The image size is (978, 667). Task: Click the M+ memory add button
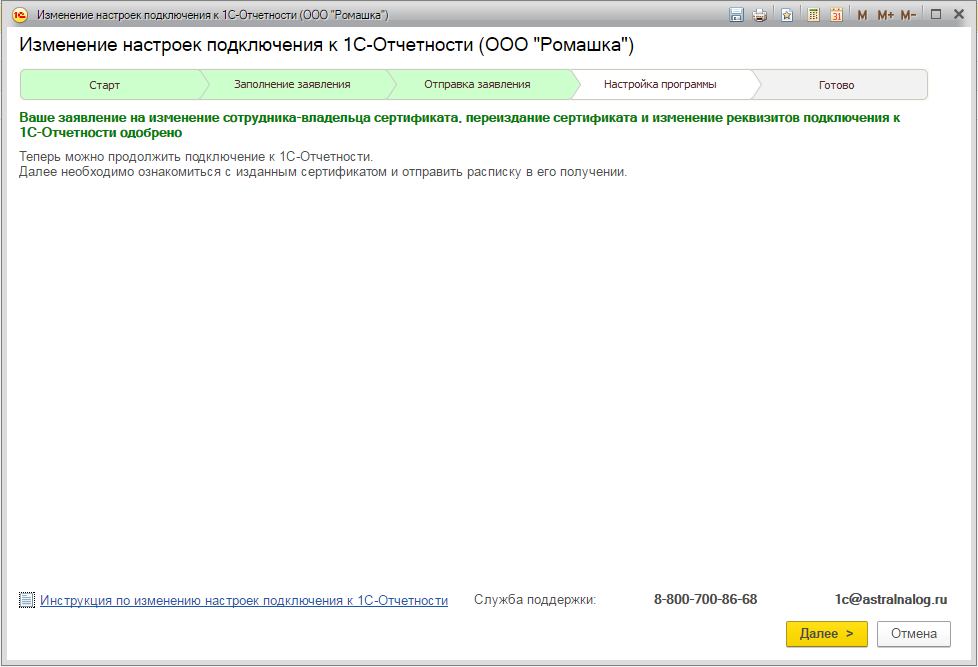[x=886, y=15]
